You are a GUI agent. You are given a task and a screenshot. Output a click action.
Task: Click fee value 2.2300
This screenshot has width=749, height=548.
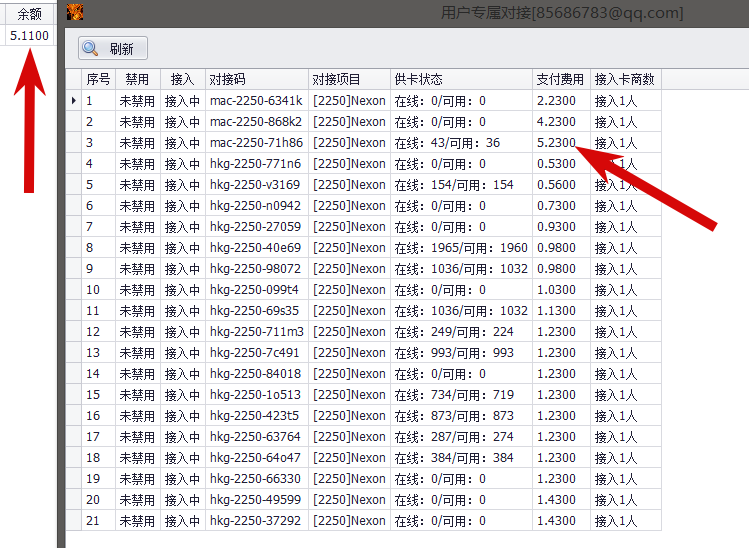point(561,101)
